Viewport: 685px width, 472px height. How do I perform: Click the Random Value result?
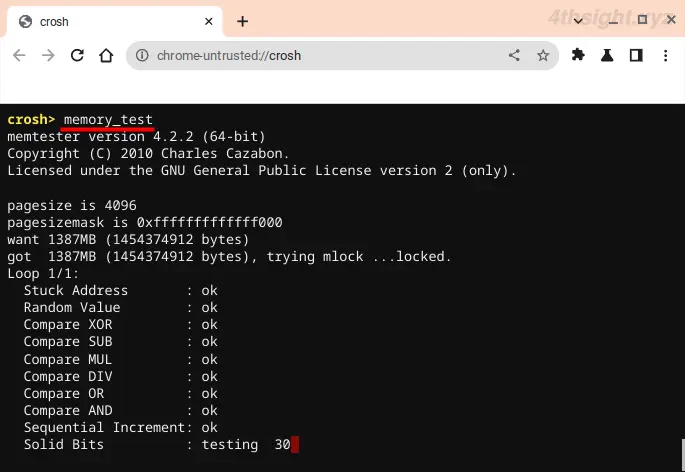point(121,308)
